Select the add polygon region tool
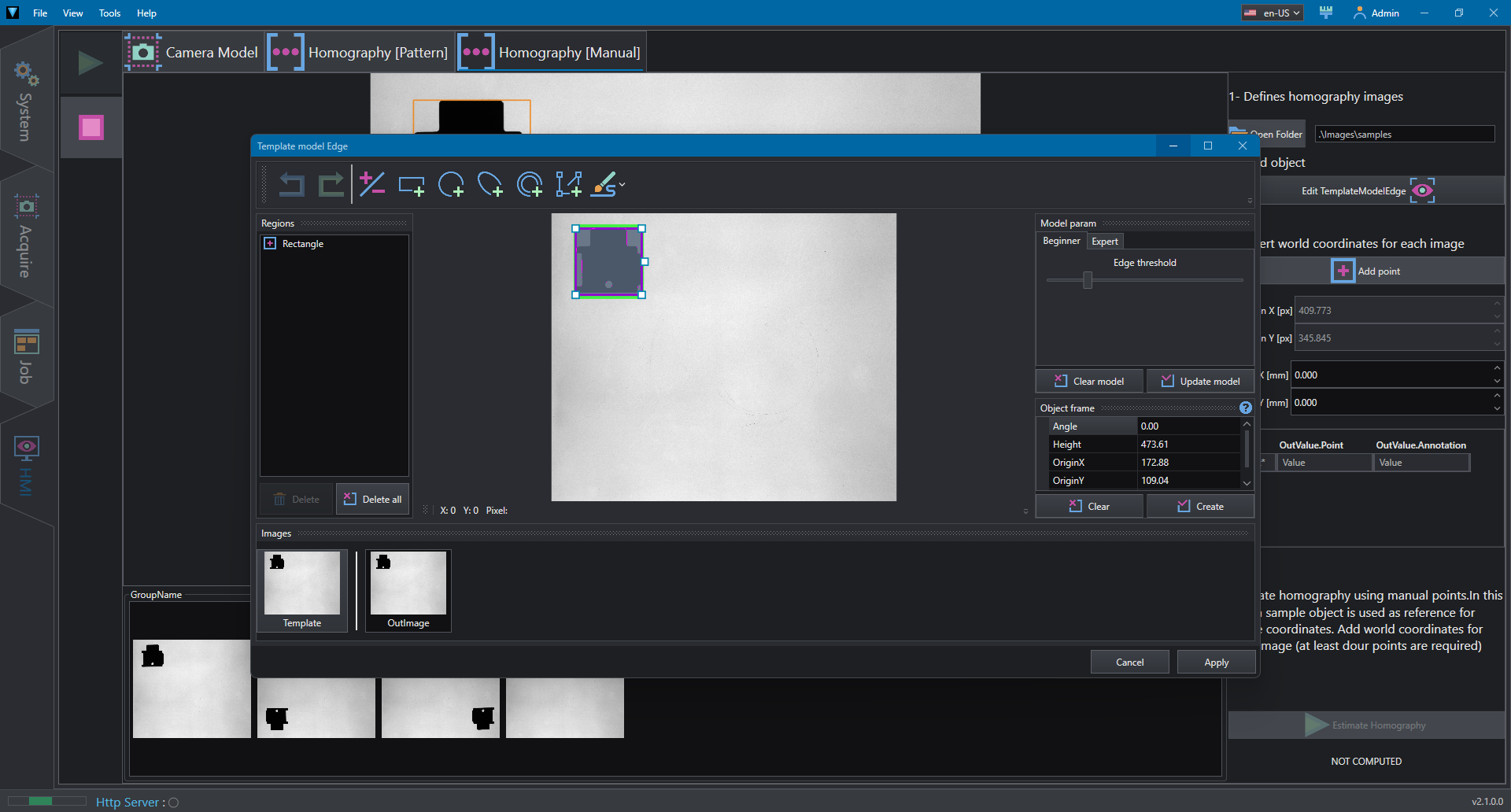1511x812 pixels. click(568, 185)
